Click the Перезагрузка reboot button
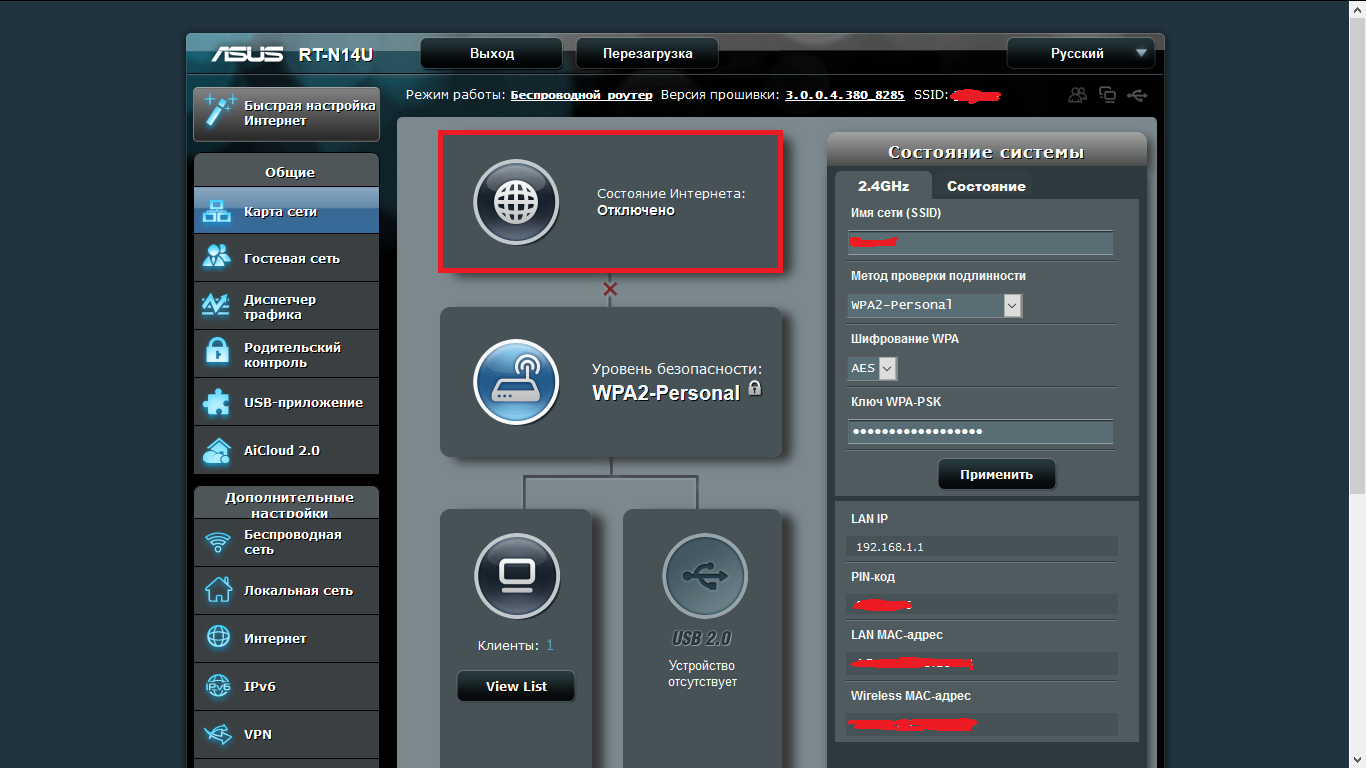The width and height of the screenshot is (1366, 768). pos(647,53)
